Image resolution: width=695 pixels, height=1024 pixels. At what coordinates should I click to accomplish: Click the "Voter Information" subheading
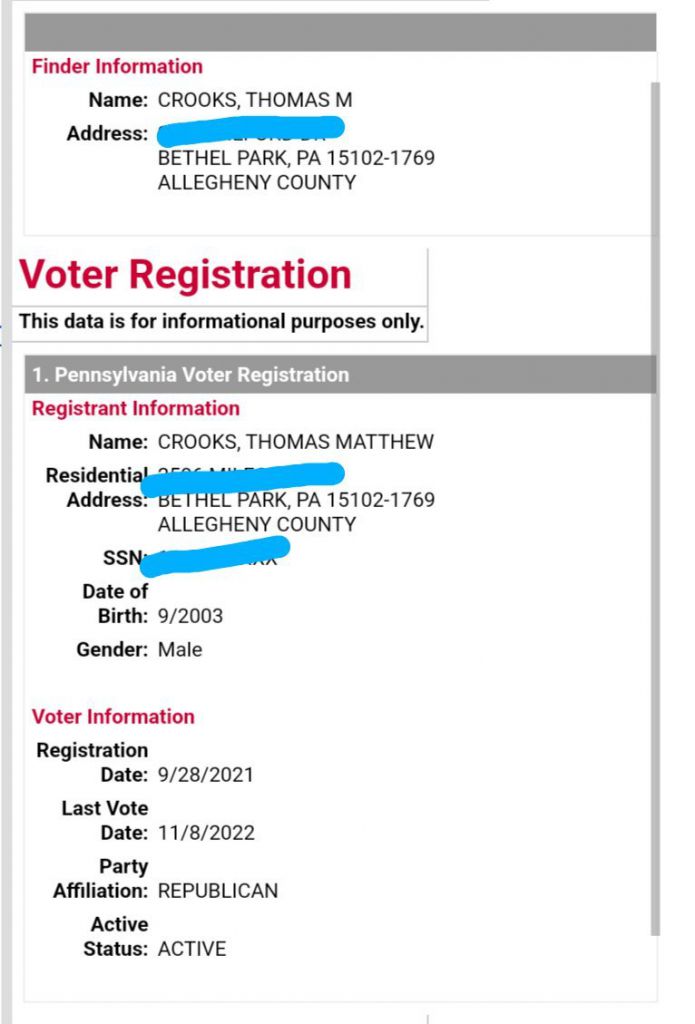click(x=113, y=717)
